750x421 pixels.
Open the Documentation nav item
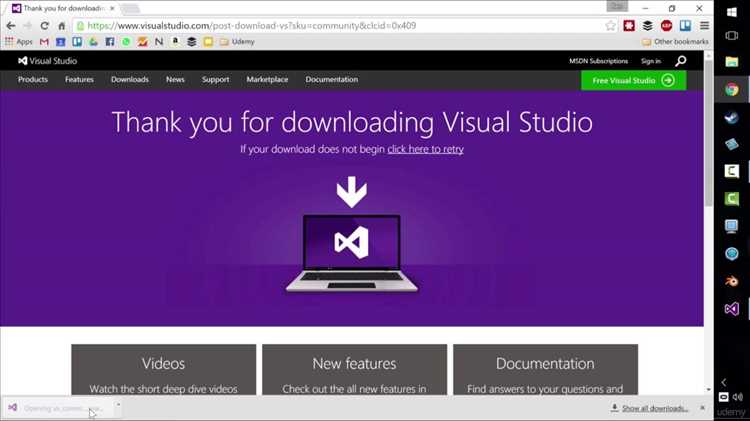(331, 79)
